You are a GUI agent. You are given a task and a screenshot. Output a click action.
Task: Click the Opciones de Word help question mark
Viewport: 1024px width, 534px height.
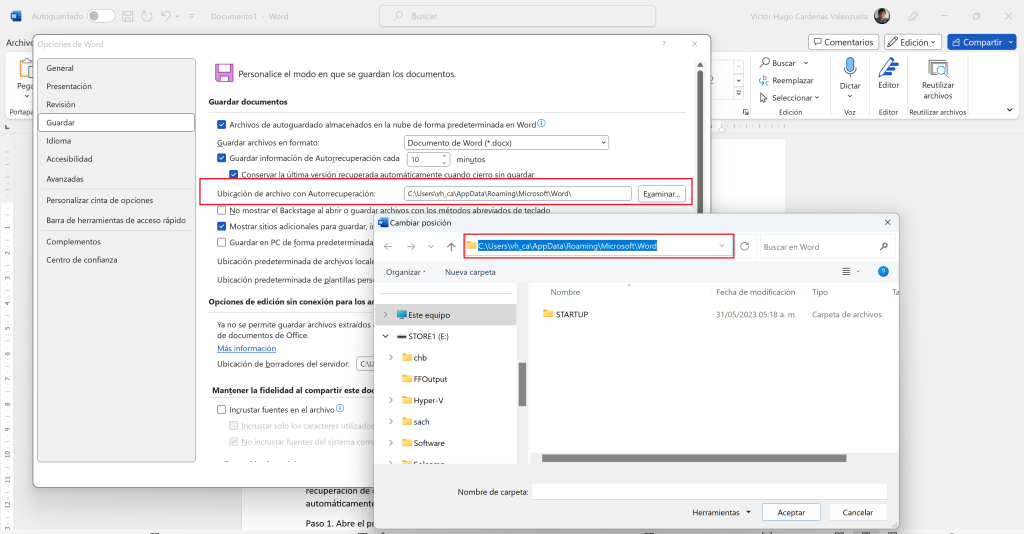[x=664, y=44]
